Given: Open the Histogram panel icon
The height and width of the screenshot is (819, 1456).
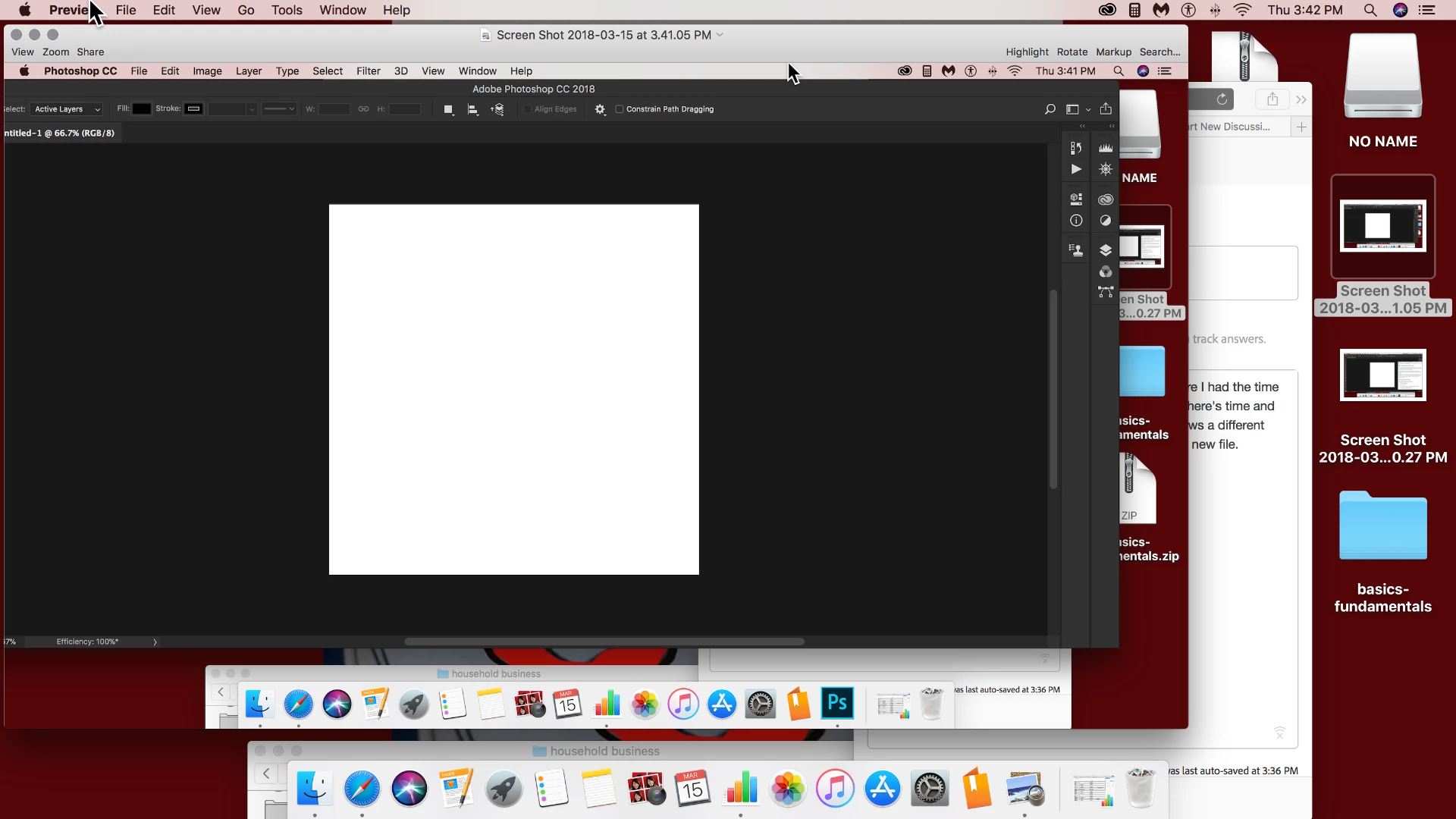Looking at the screenshot, I should coord(1106,148).
